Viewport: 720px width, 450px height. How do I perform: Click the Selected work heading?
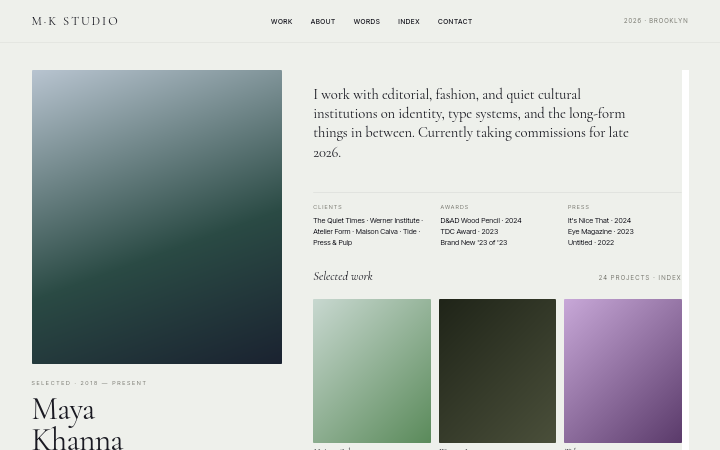point(343,276)
